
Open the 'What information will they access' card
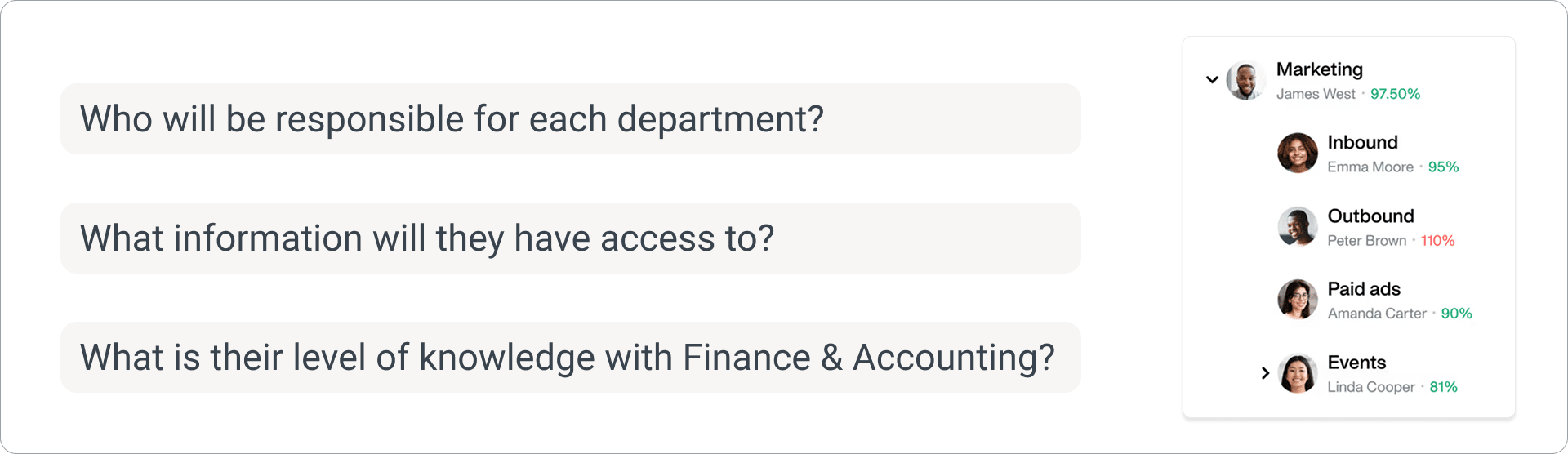pos(570,238)
